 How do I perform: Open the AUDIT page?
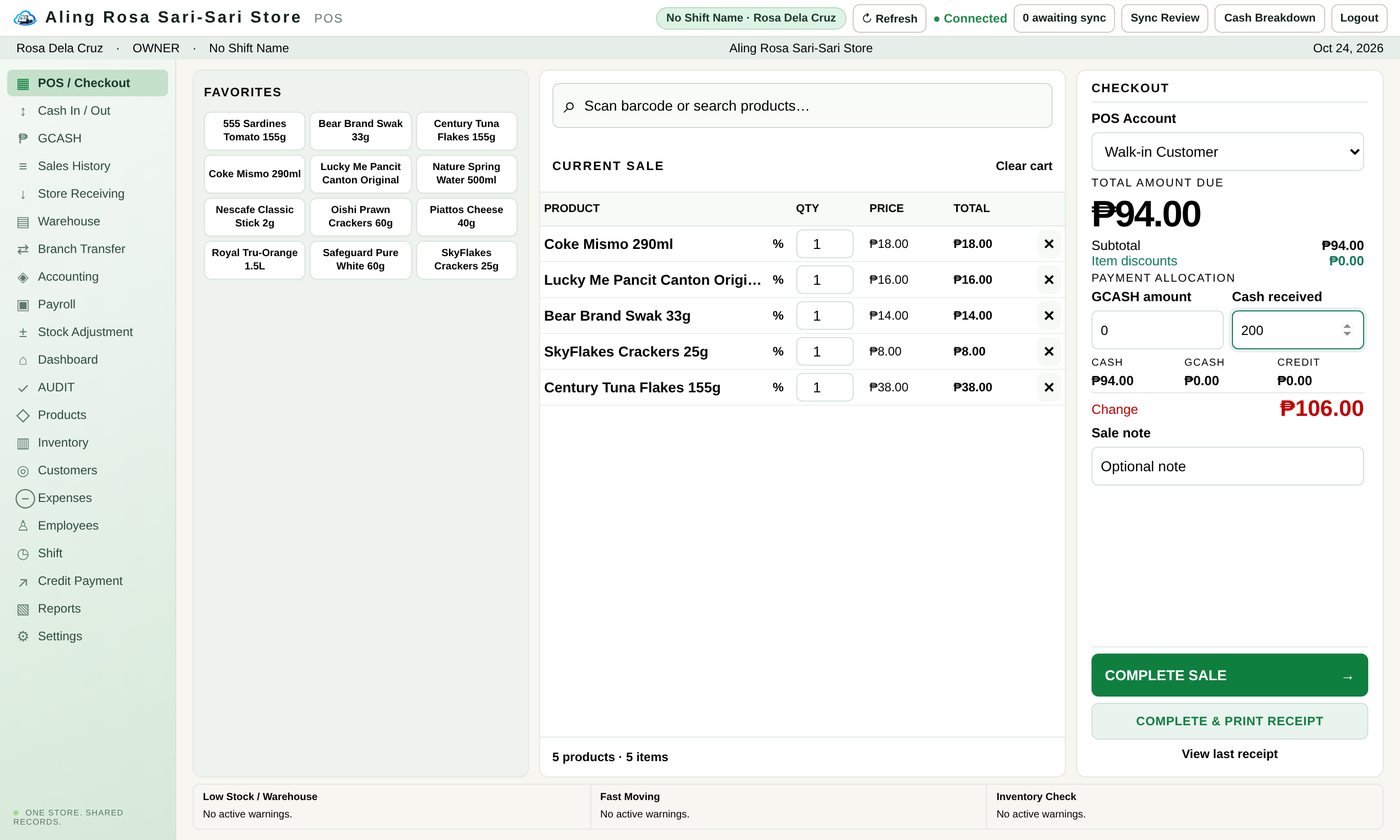click(x=87, y=387)
